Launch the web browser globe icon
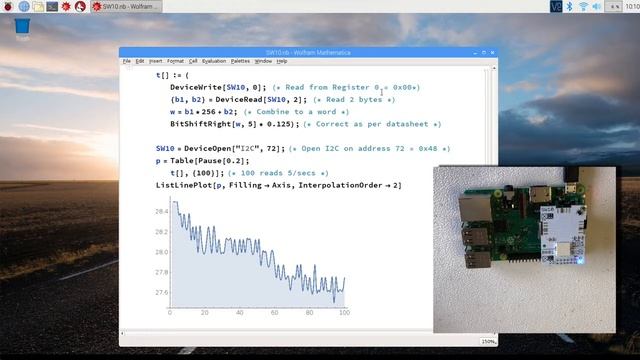The image size is (640, 360). (x=24, y=6)
